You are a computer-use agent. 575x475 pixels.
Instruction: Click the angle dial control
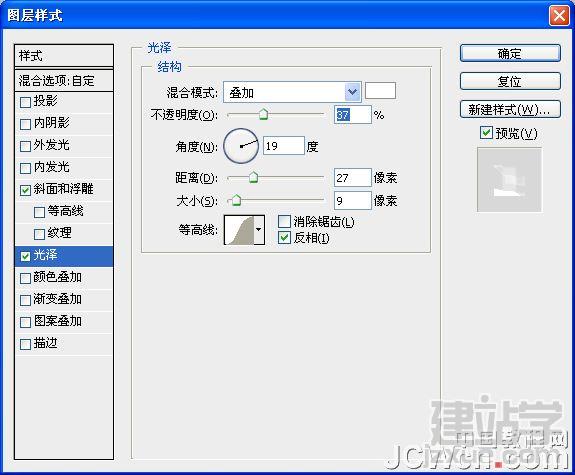coord(241,146)
